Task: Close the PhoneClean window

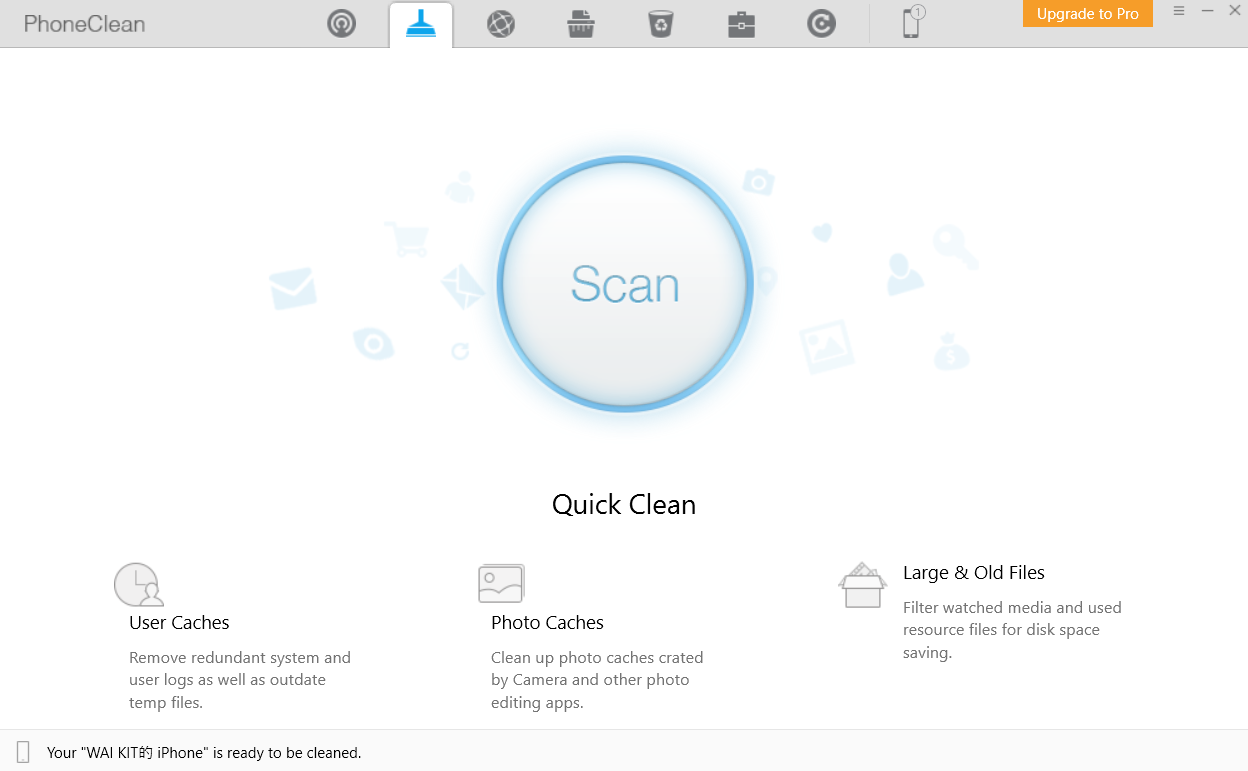Action: [1235, 10]
